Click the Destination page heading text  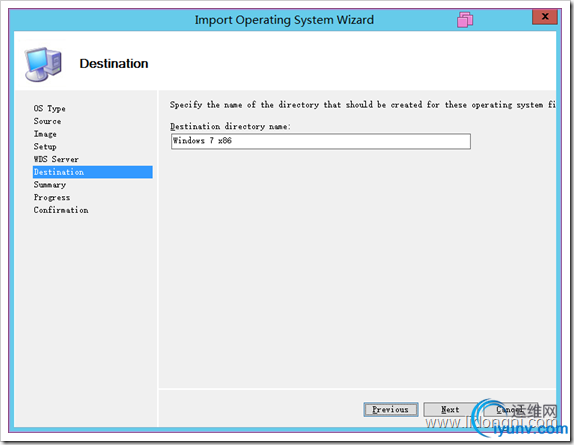pos(114,64)
